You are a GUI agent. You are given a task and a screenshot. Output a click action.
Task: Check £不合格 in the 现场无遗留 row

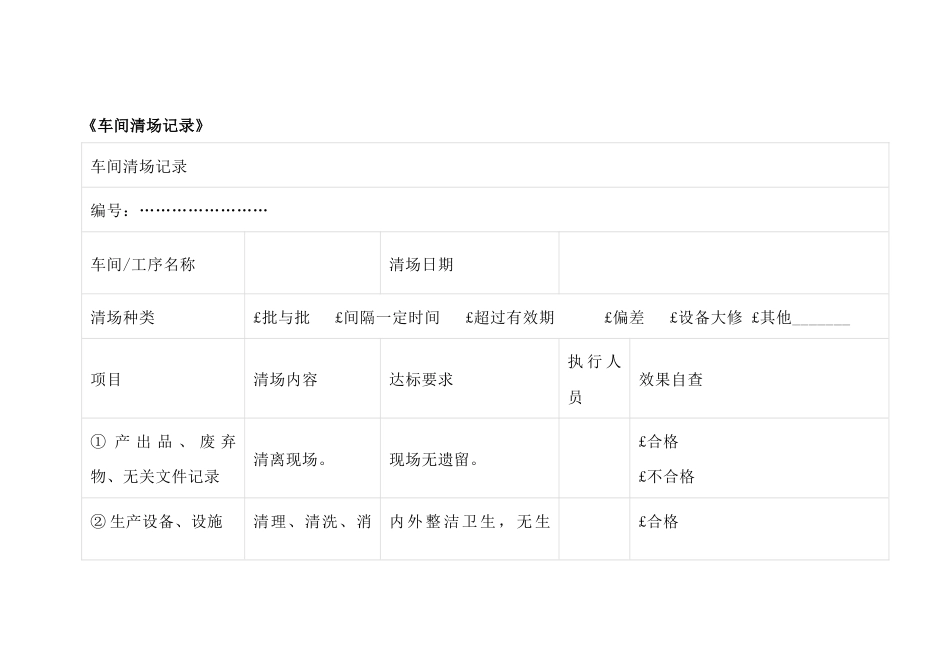tap(666, 476)
